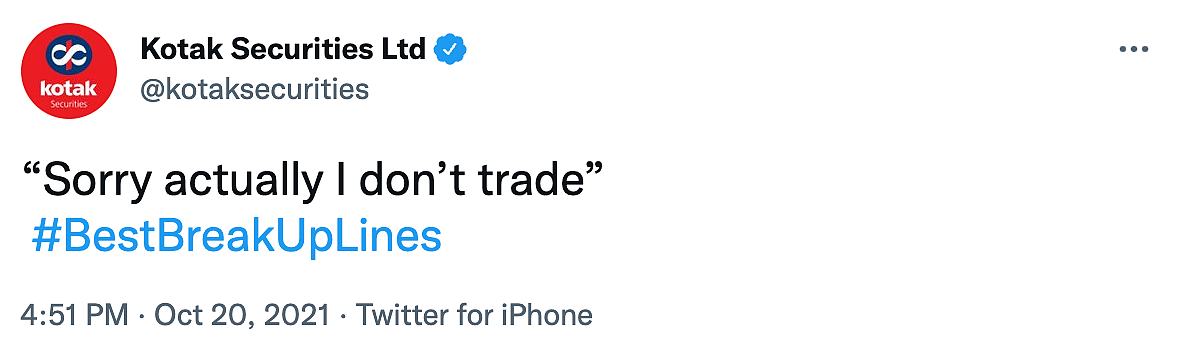
Task: Open the Kotak Securities Ltd display name
Action: point(283,50)
